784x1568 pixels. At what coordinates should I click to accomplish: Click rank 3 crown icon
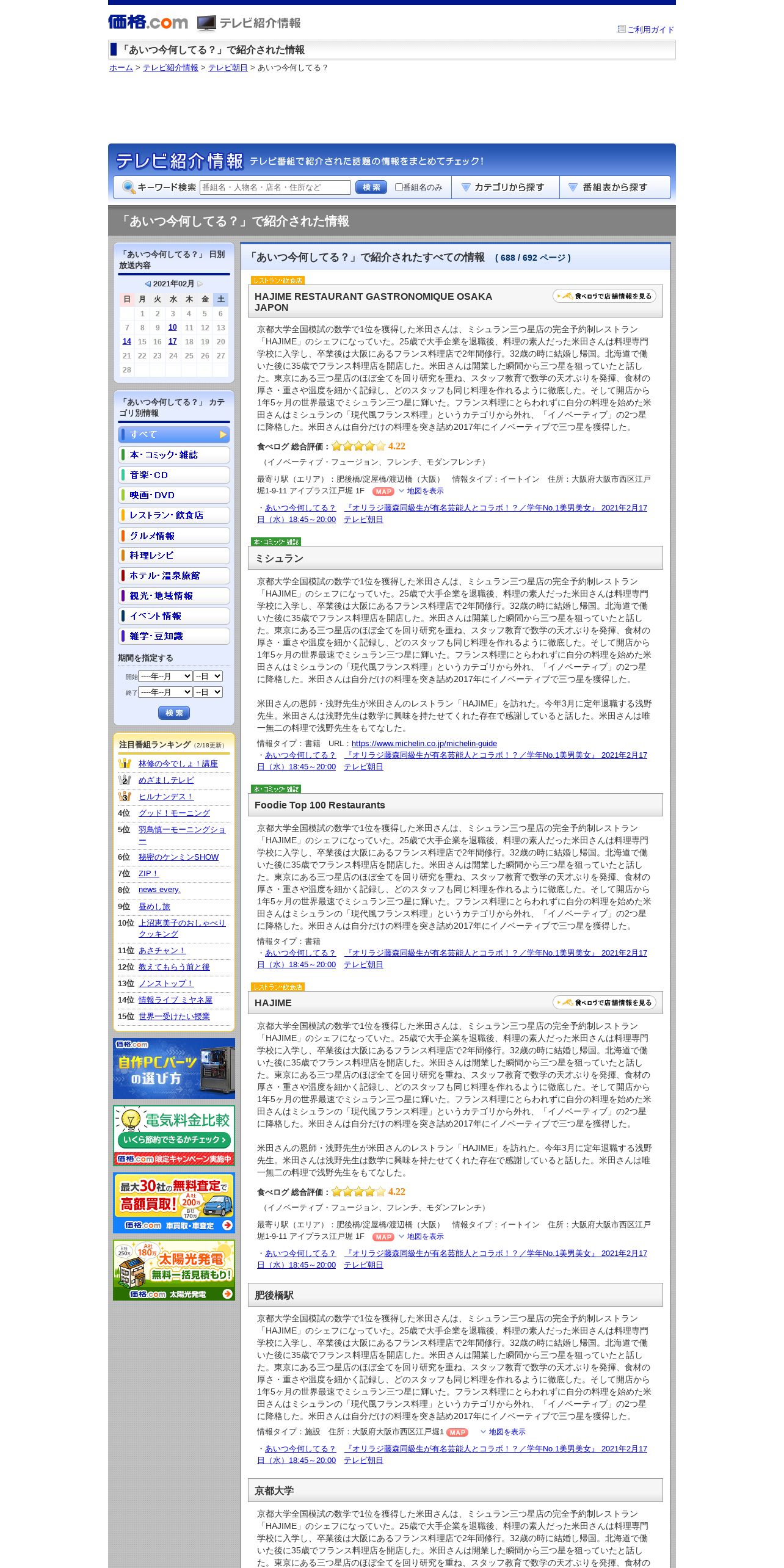pos(125,796)
